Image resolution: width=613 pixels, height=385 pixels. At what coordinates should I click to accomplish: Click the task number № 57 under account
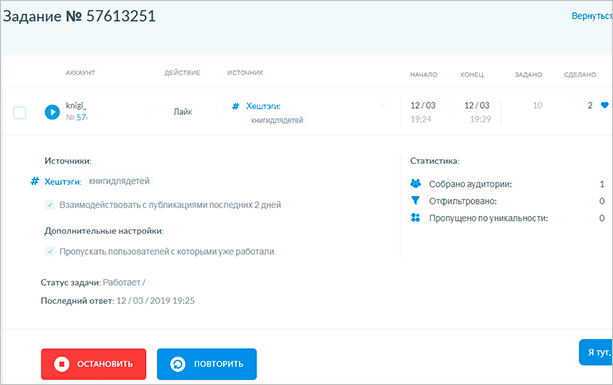pos(77,117)
